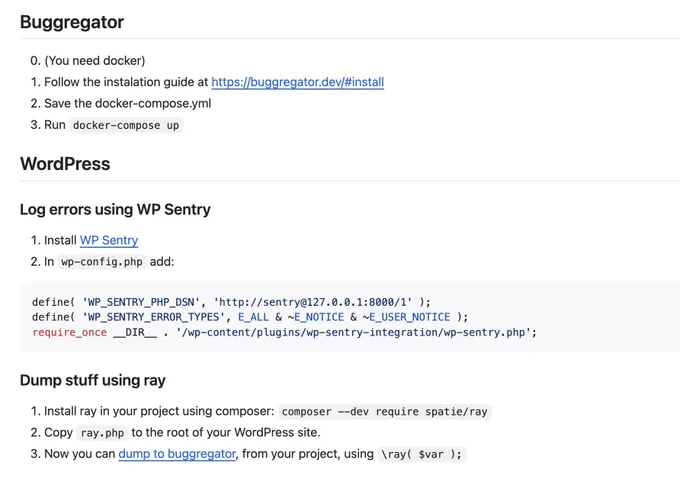Open the buggregator.dev/#install link
Screen dimensions: 680x488
point(298,82)
